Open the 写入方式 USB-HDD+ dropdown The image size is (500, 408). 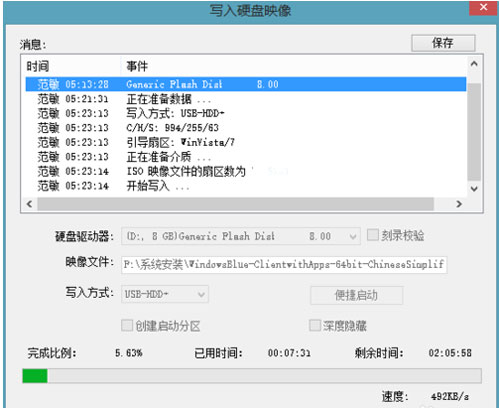pyautogui.click(x=165, y=294)
